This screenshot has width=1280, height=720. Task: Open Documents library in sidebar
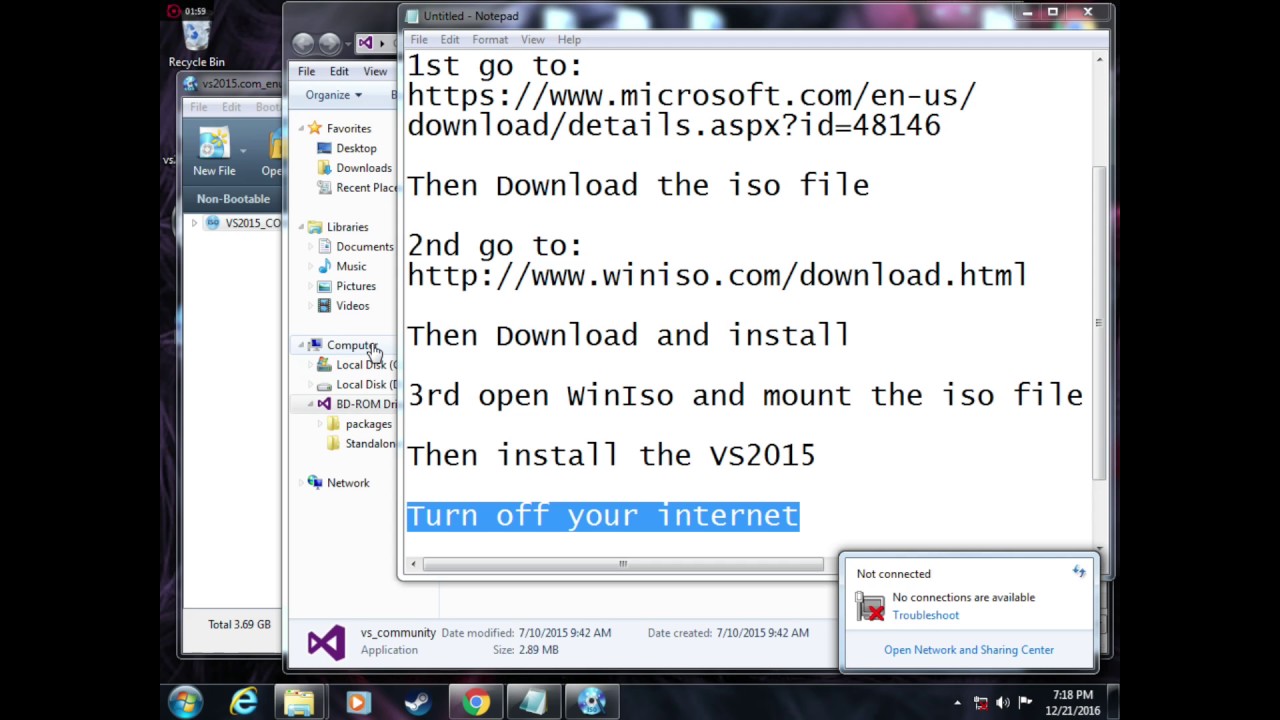point(356,246)
